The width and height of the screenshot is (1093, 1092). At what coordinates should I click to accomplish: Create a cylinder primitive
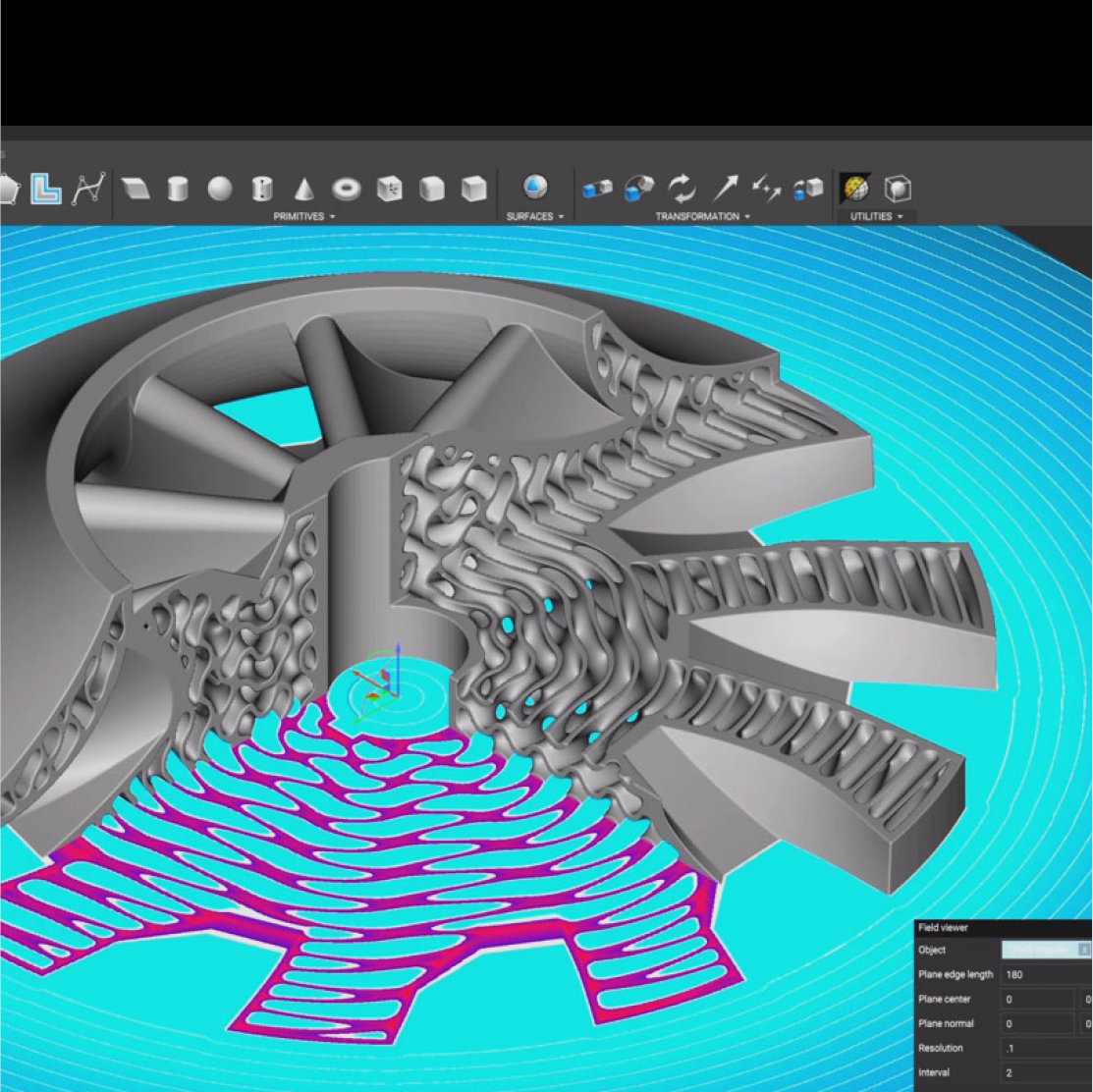[x=178, y=189]
